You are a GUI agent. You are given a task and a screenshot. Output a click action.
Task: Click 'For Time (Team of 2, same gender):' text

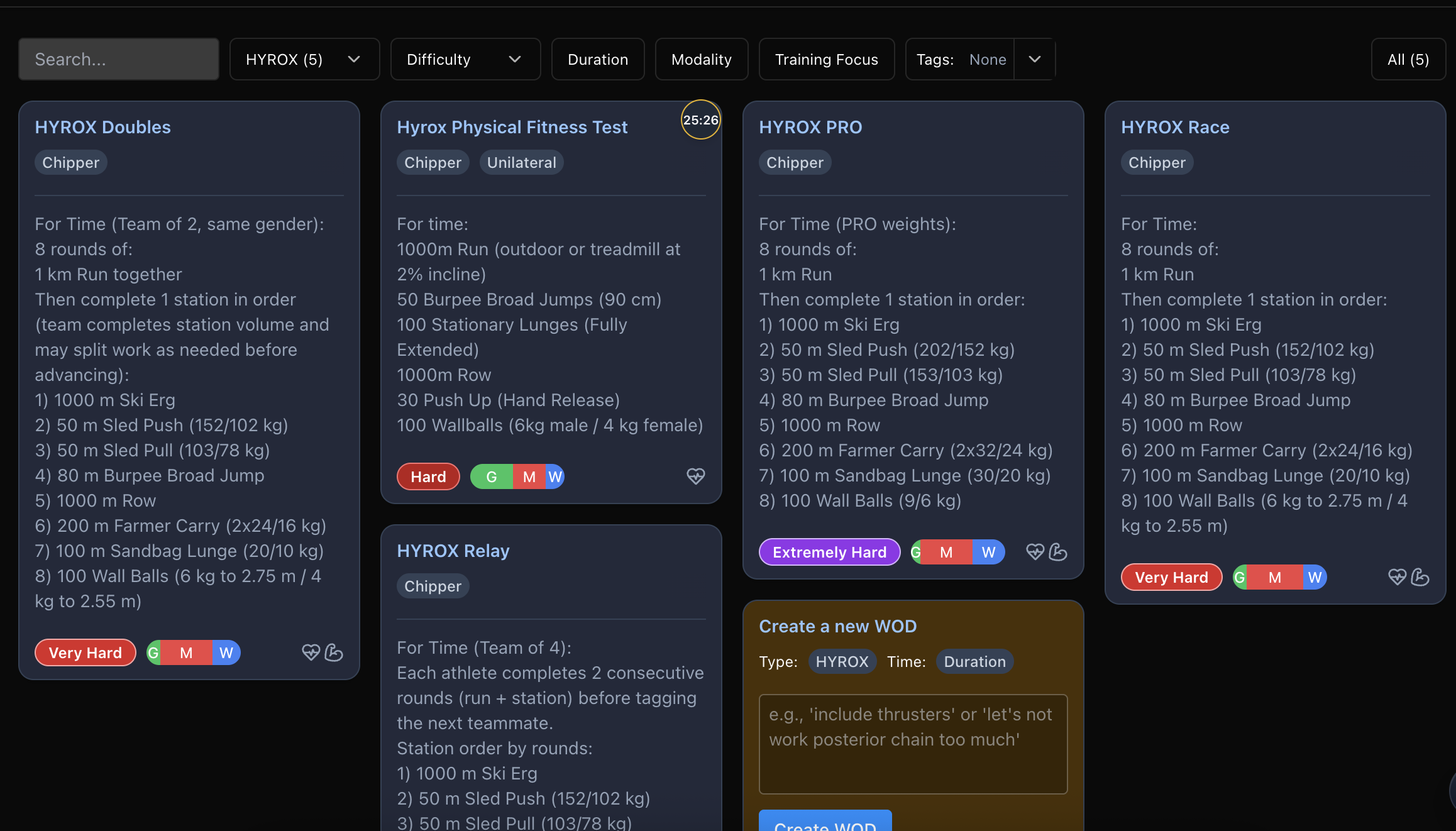click(179, 224)
